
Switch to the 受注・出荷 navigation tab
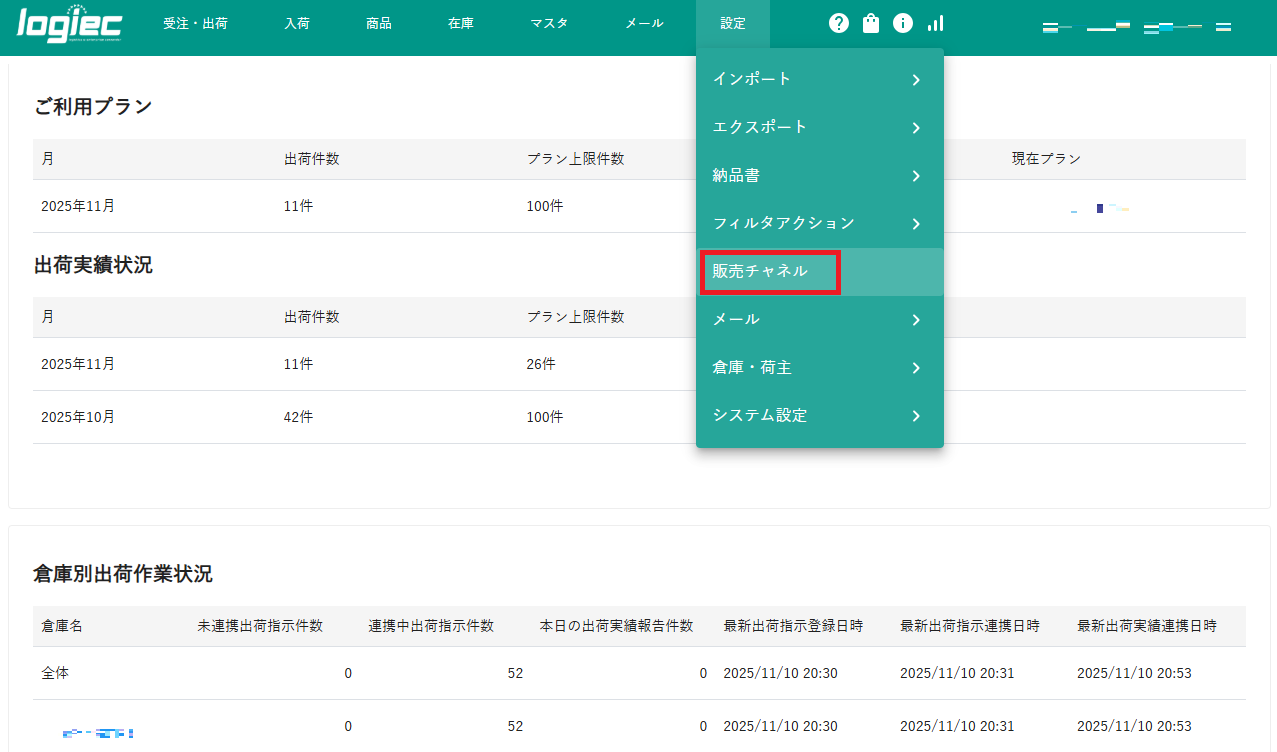(195, 23)
